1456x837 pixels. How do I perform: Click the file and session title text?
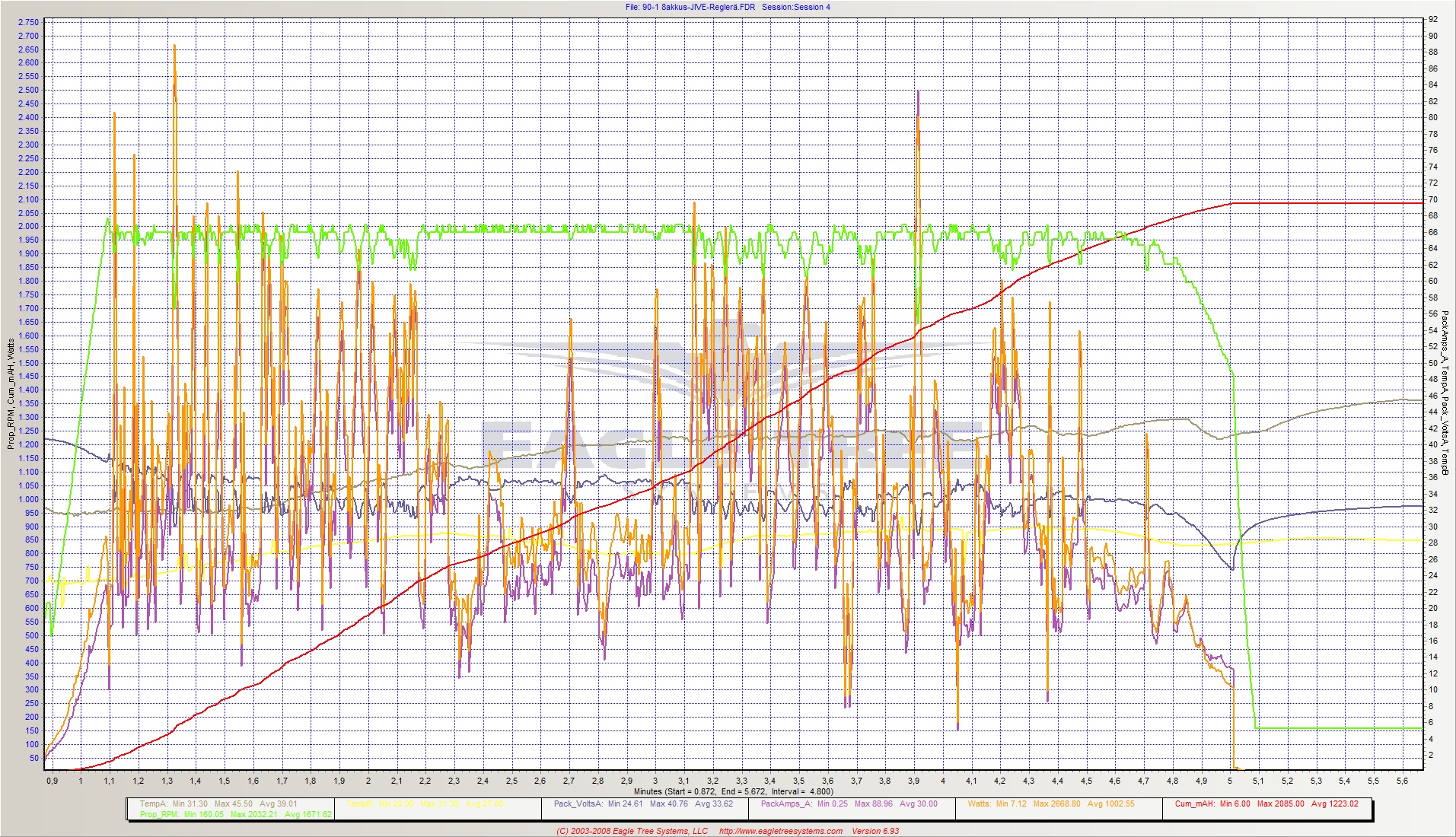pos(728,7)
